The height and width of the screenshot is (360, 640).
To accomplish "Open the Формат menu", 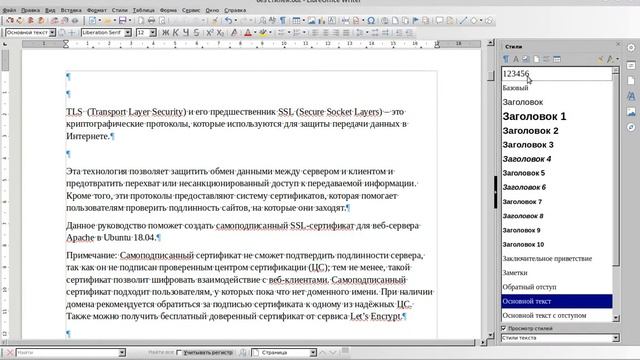I will point(97,10).
